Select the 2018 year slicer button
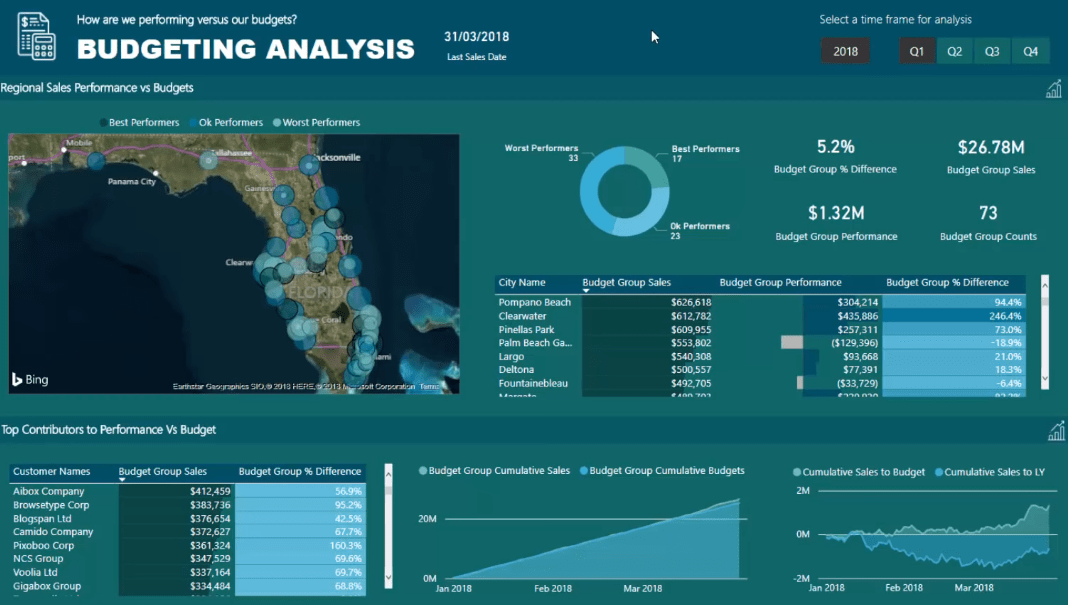The height and width of the screenshot is (605, 1068). coord(845,51)
